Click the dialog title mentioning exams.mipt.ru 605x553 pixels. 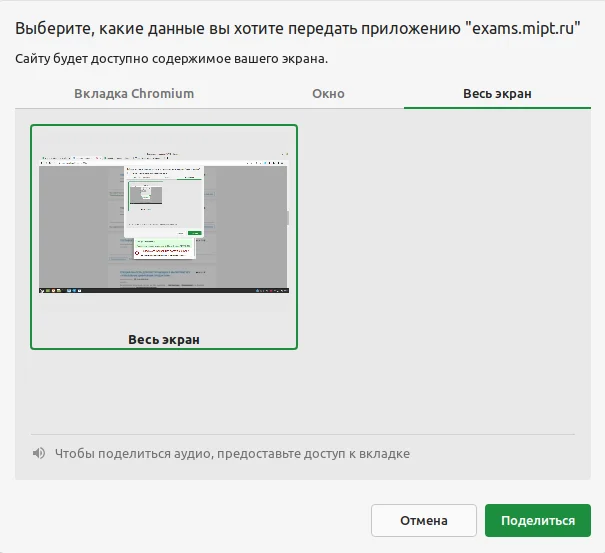coord(297,29)
